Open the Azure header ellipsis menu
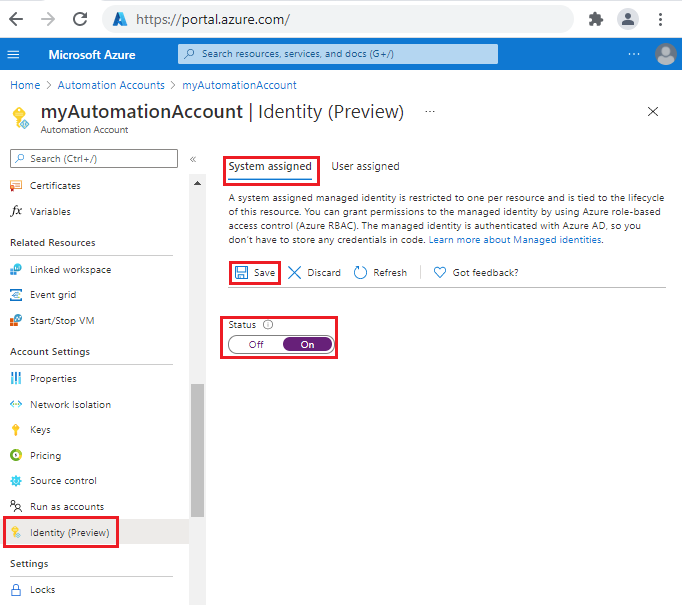 (634, 54)
